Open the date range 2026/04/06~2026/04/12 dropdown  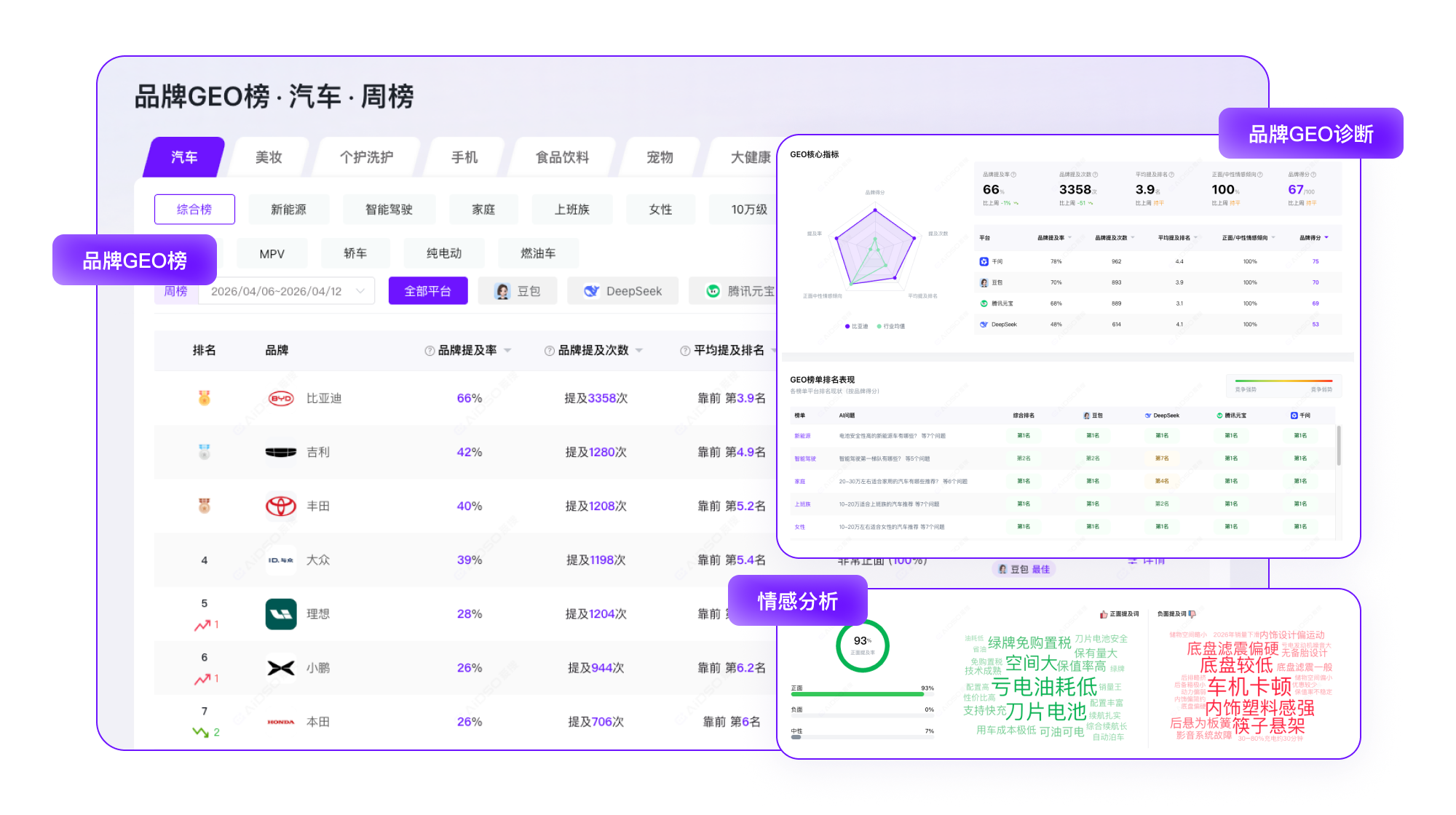285,290
